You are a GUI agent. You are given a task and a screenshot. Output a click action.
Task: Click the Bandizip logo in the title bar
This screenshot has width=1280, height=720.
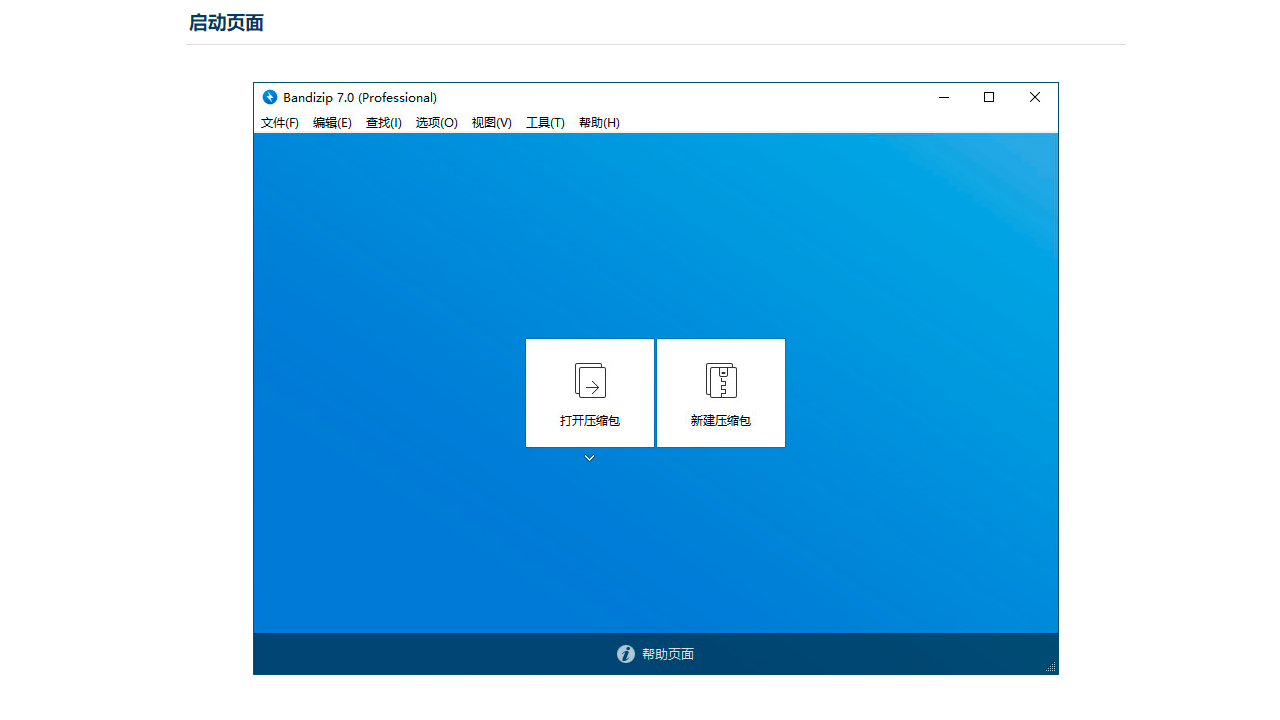click(270, 97)
